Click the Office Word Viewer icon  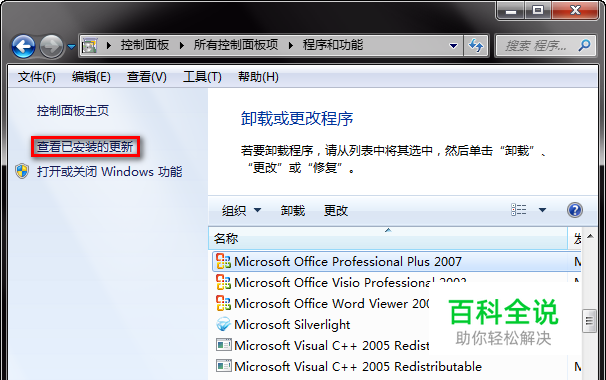223,303
